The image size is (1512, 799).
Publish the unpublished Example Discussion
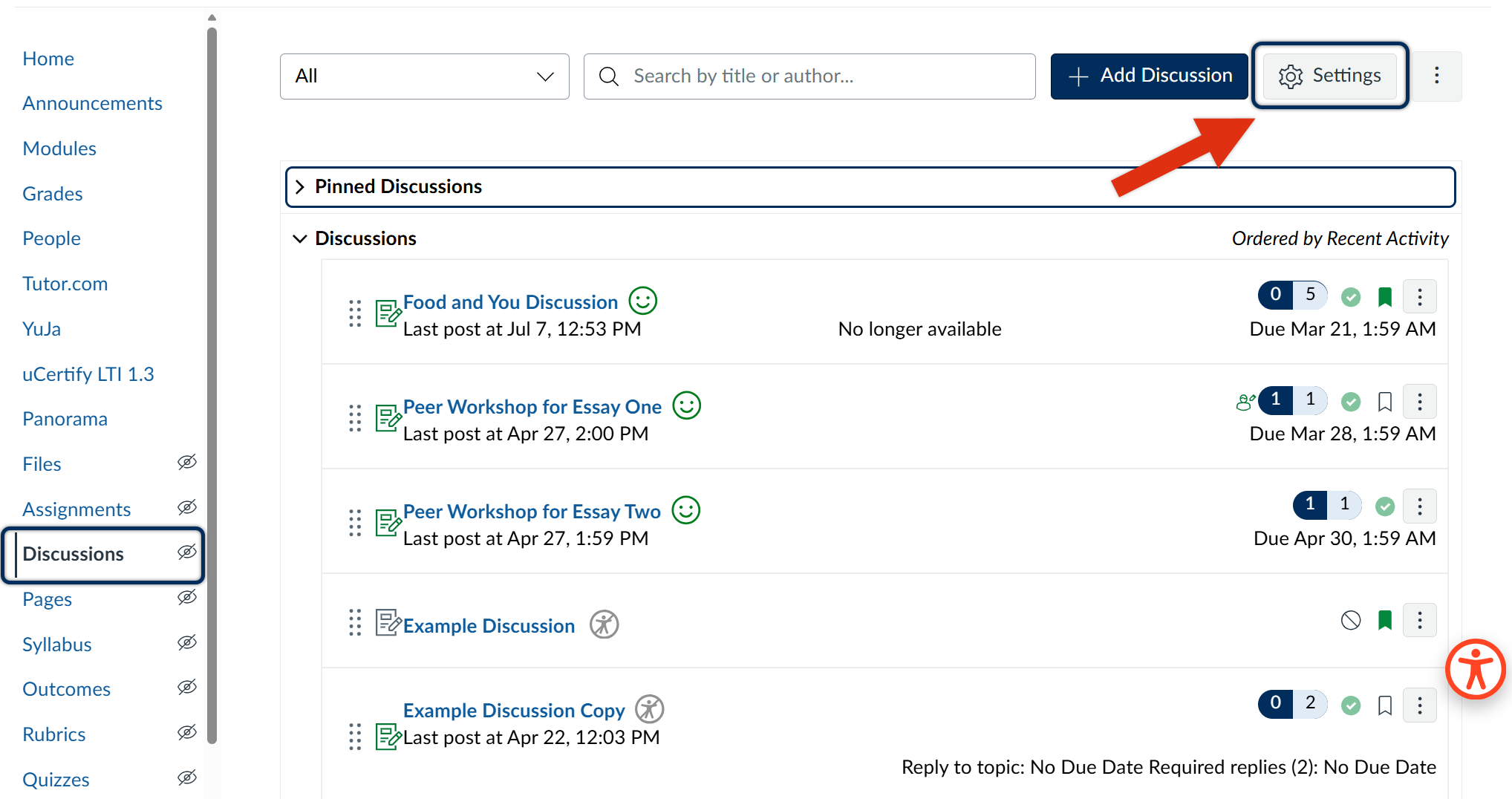pos(1351,620)
